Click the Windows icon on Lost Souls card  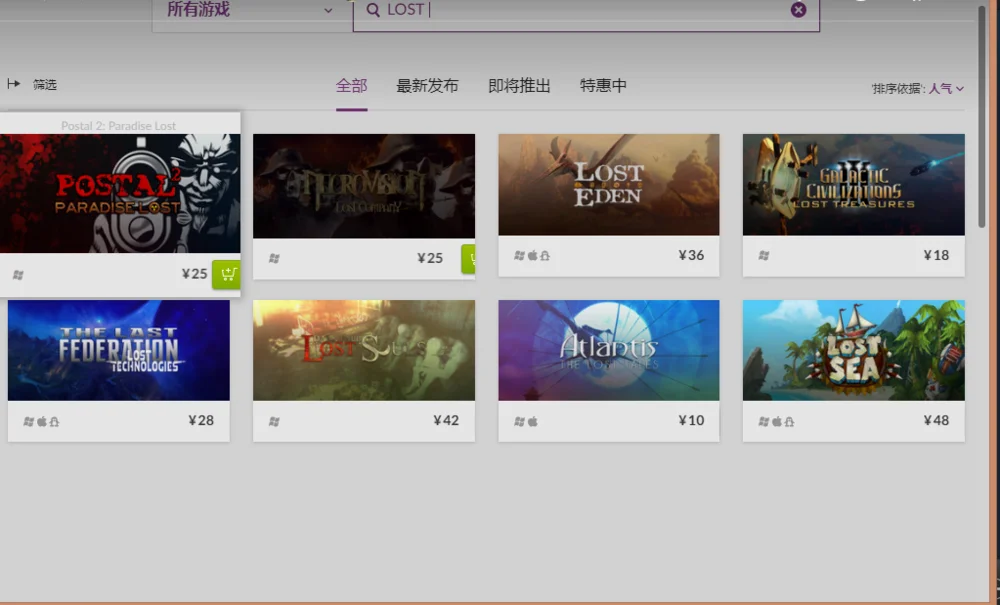pos(274,421)
